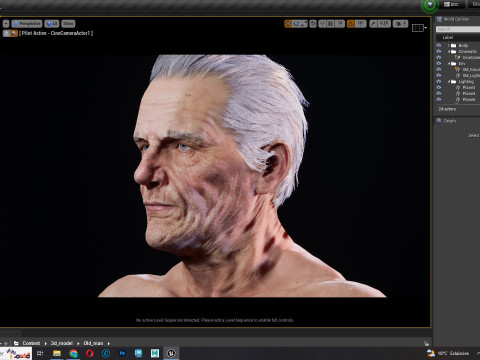Toggle surface snapping icon
The width and height of the screenshot is (480, 360).
322,24
